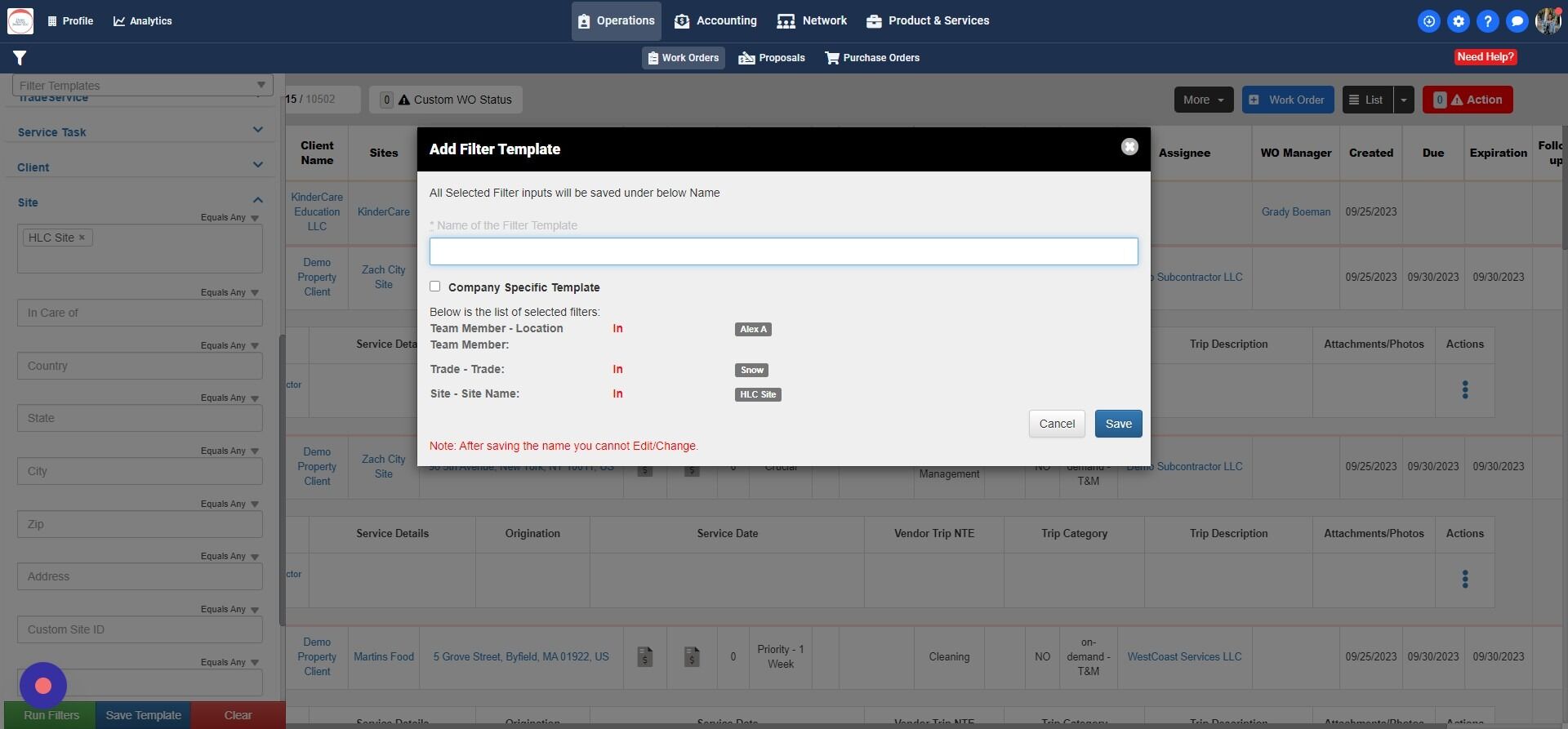Switch to the Work Orders tab

[x=684, y=58]
